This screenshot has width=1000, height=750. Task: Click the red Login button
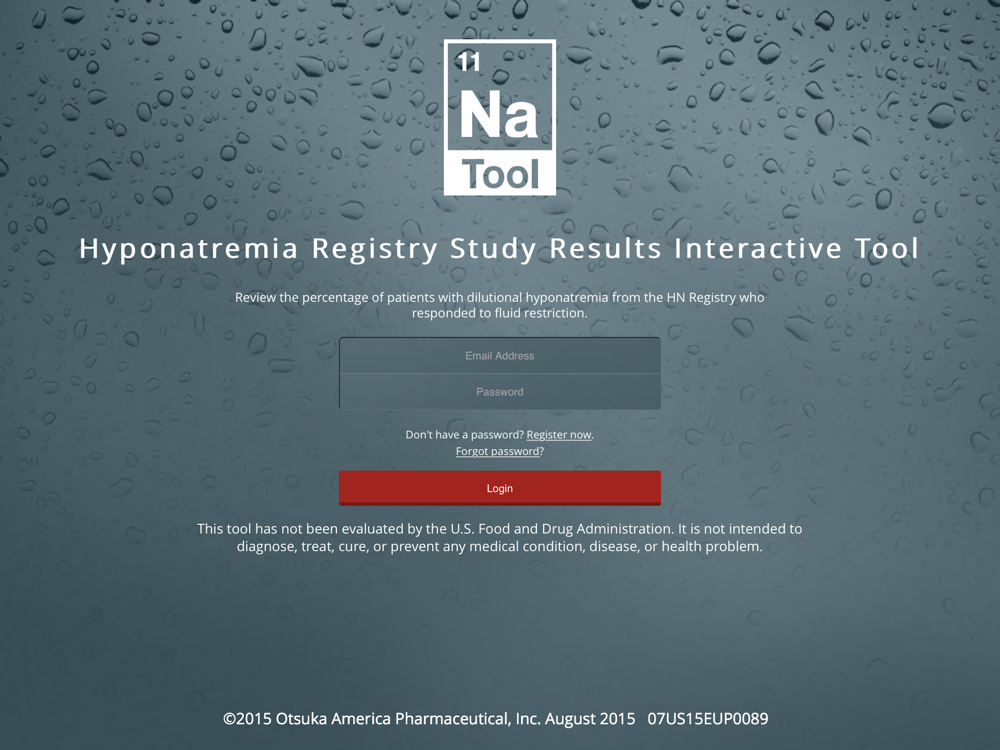(499, 488)
